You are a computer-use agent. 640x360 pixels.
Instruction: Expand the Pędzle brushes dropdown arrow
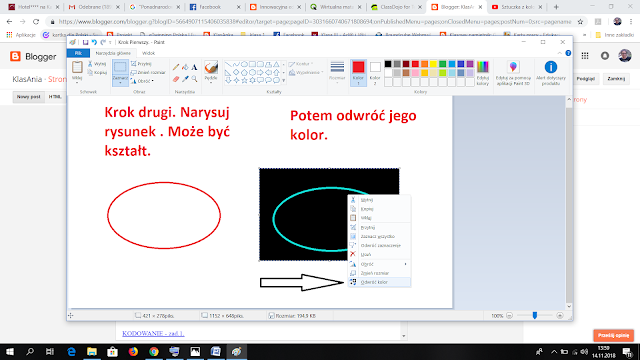pyautogui.click(x=211, y=82)
